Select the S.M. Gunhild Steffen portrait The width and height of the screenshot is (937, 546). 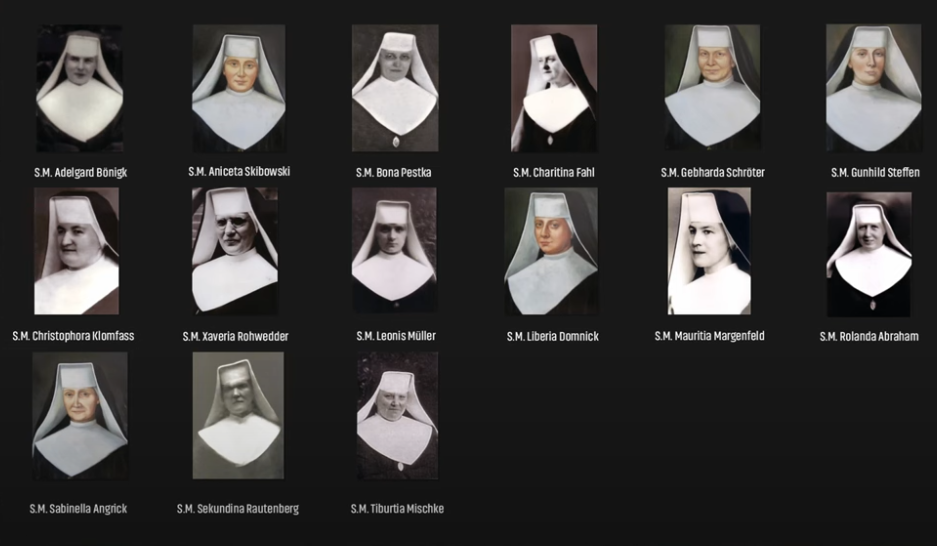tap(874, 88)
